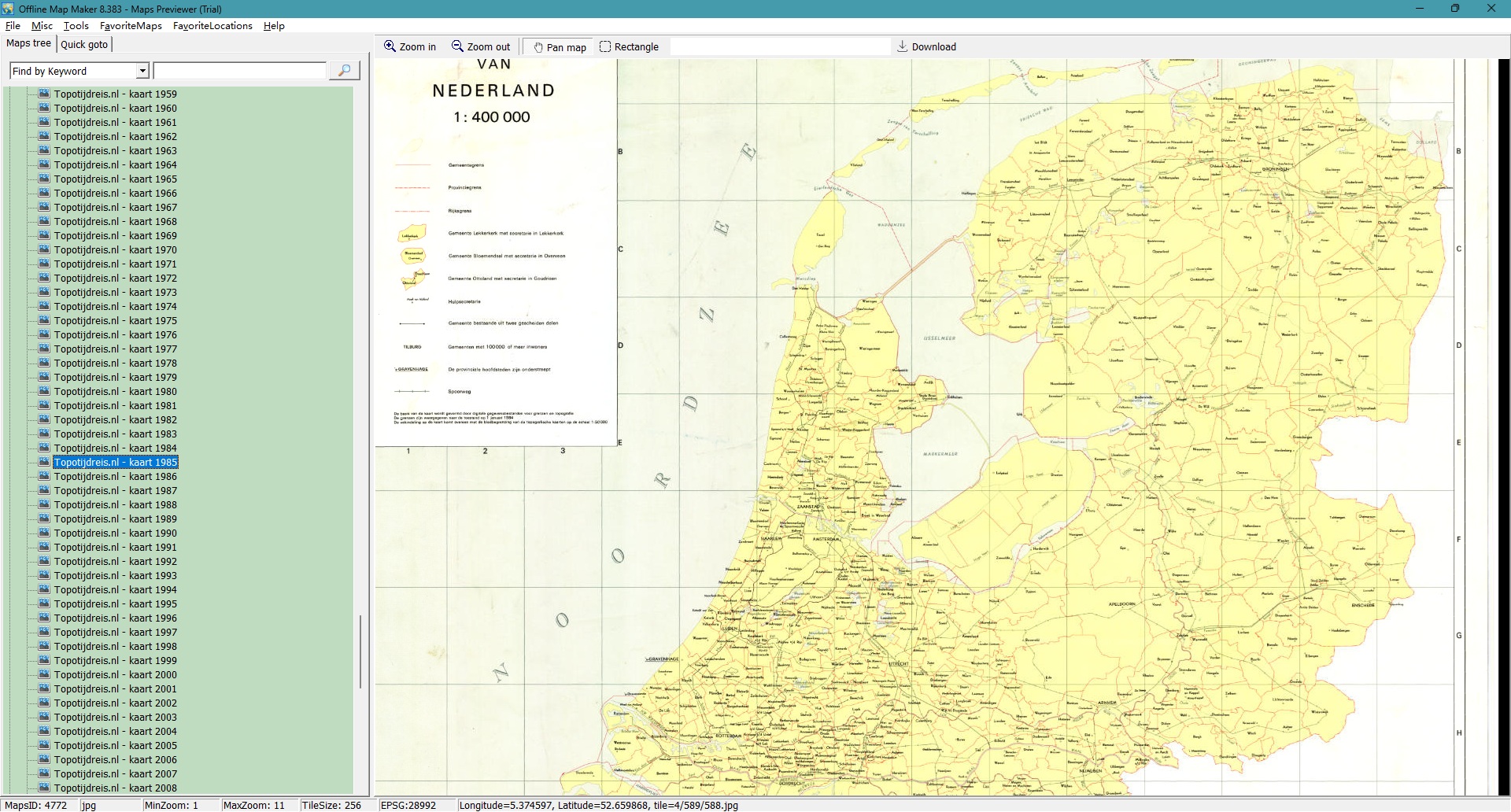Select the Pan map hand tool

(x=538, y=47)
